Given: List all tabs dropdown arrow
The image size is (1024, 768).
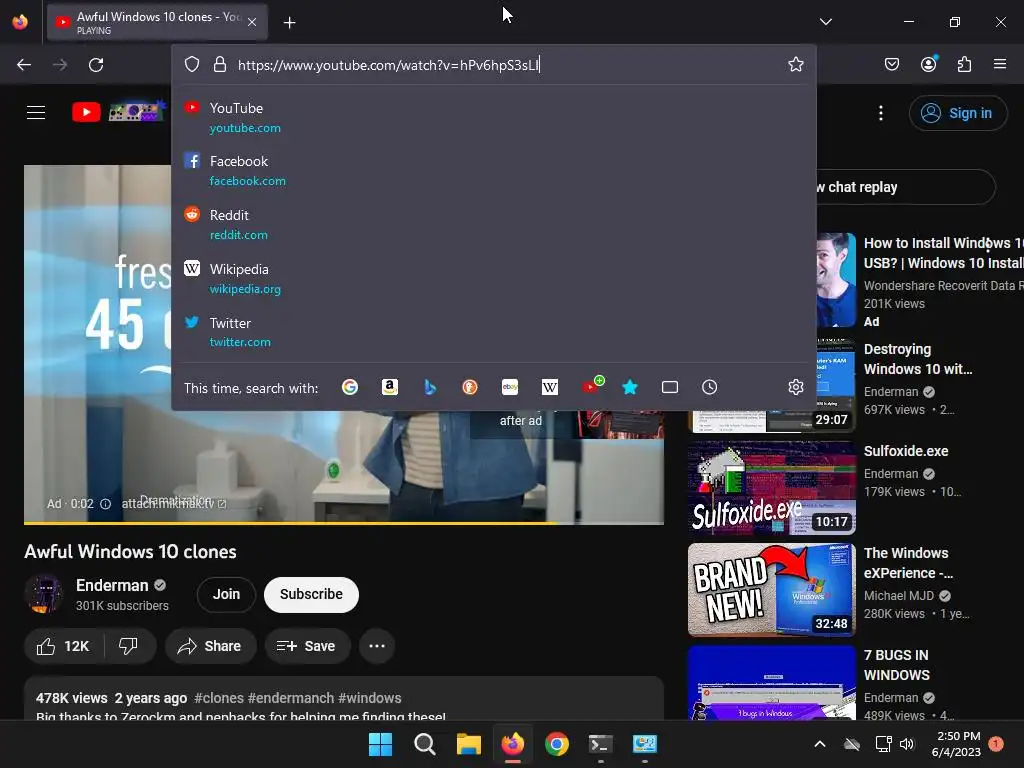Looking at the screenshot, I should coord(825,22).
